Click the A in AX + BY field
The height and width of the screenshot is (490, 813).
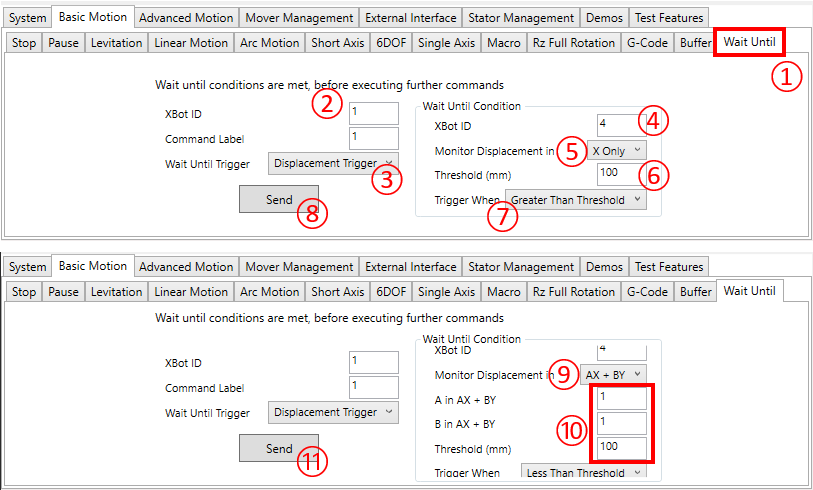(x=621, y=399)
